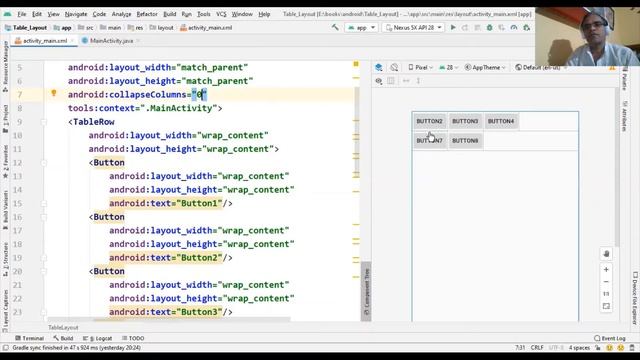Click the yellow lightbulb intention icon on line 7
640x360 pixels.
54,93
